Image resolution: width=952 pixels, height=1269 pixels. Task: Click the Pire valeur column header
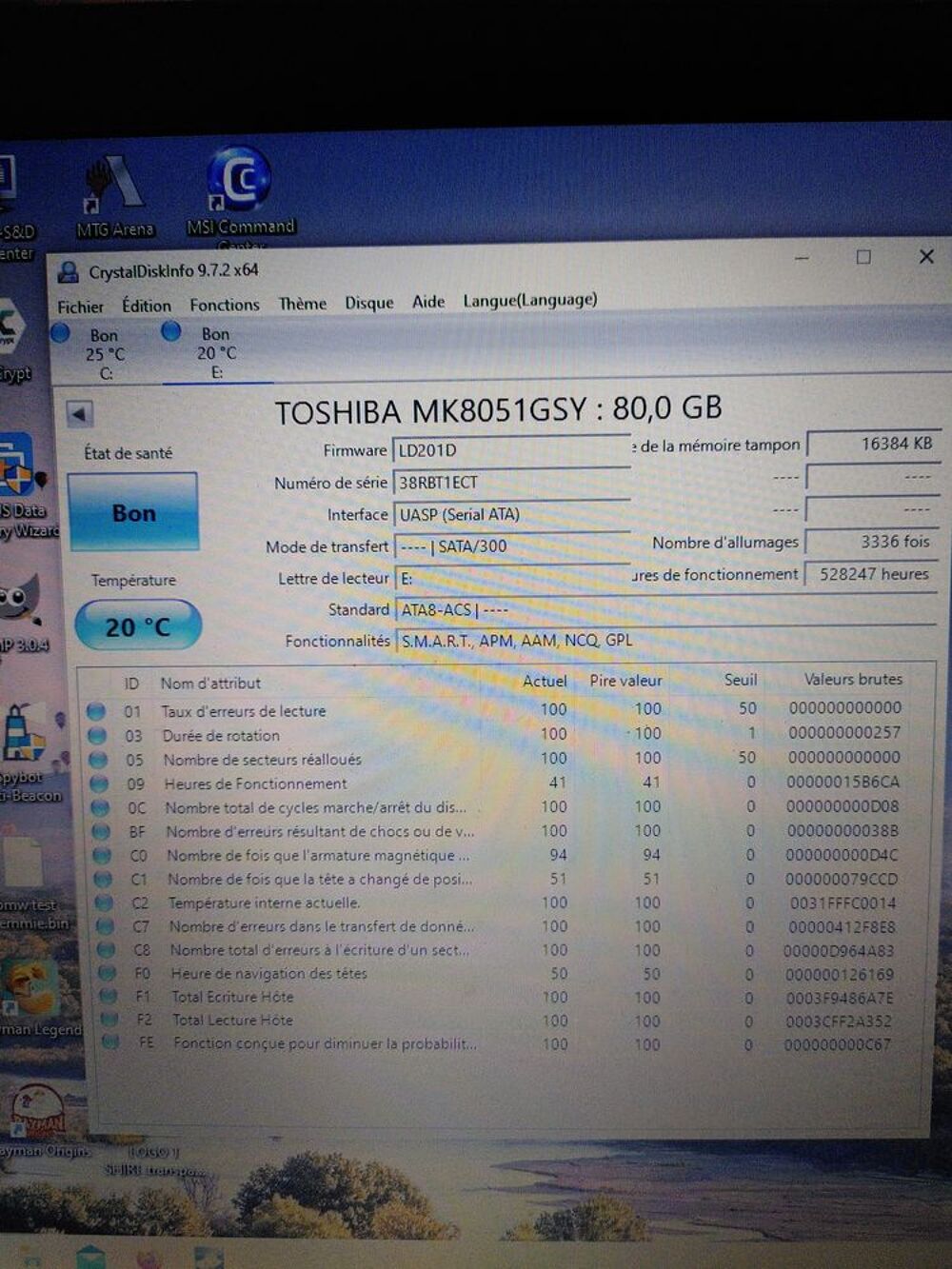[625, 681]
